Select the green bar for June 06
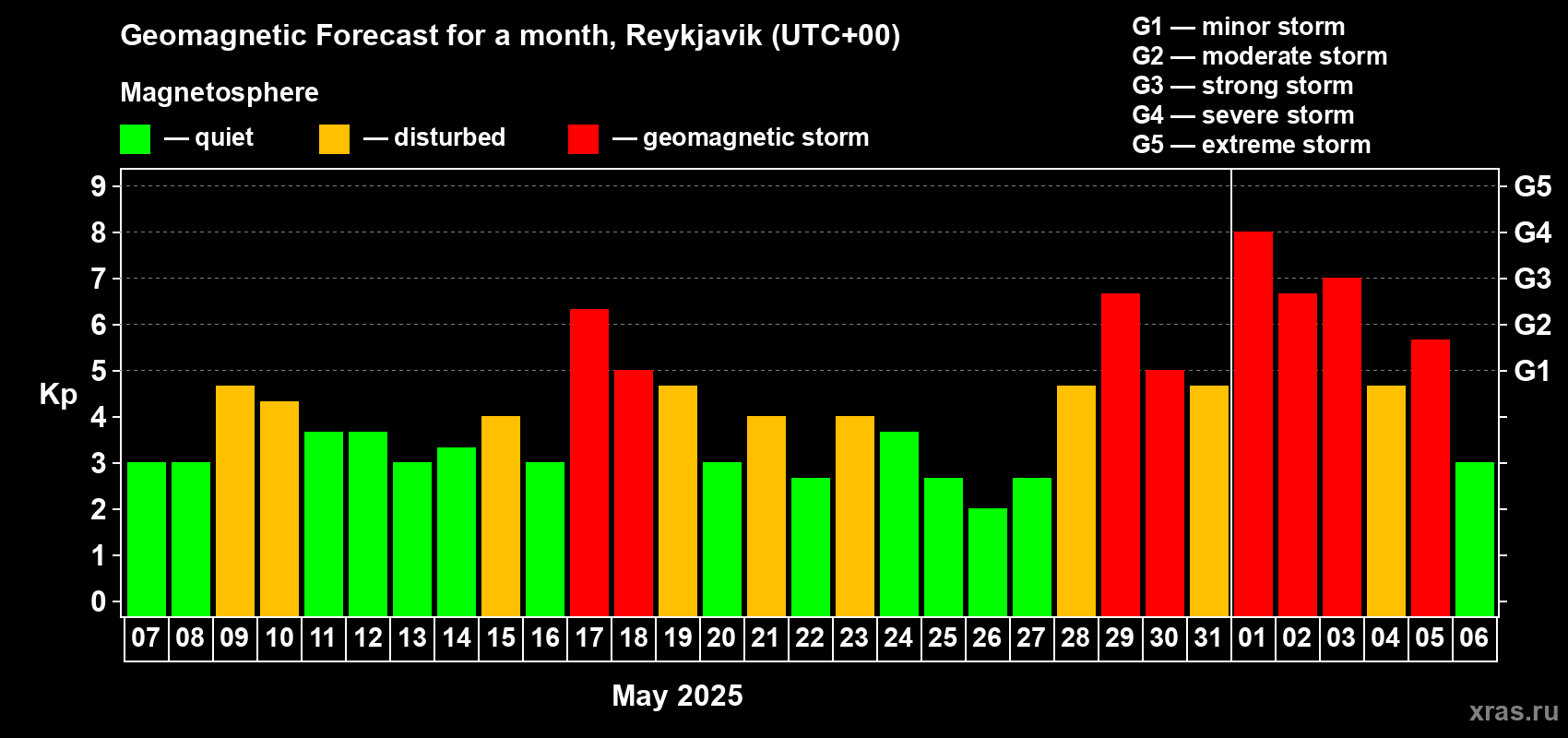Viewport: 1568px width, 738px height. [x=1475, y=540]
